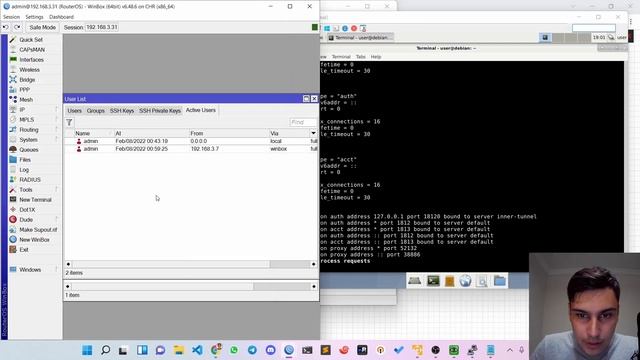
Task: Sort by the Via column header
Action: (289, 133)
